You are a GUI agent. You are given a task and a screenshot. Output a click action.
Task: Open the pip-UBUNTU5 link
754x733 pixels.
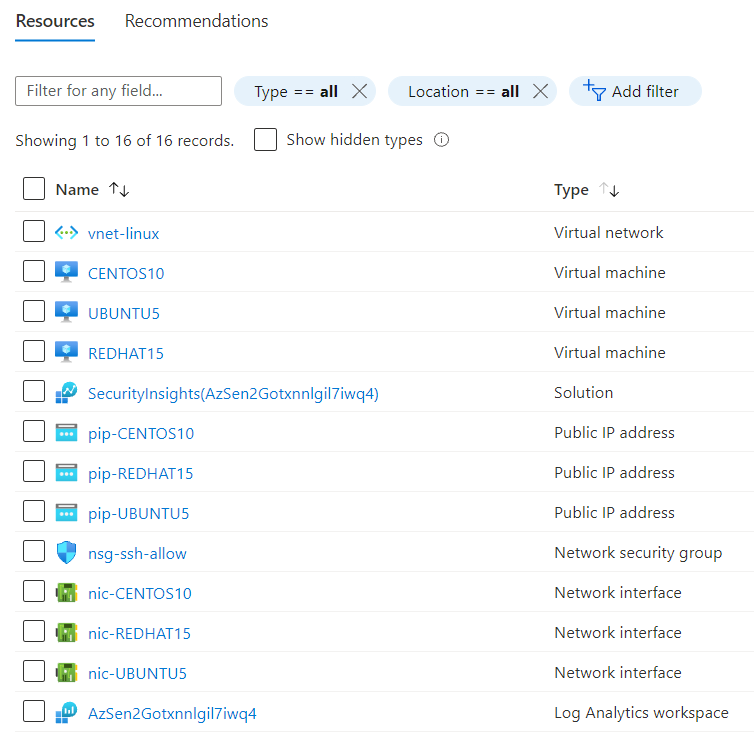pos(138,514)
